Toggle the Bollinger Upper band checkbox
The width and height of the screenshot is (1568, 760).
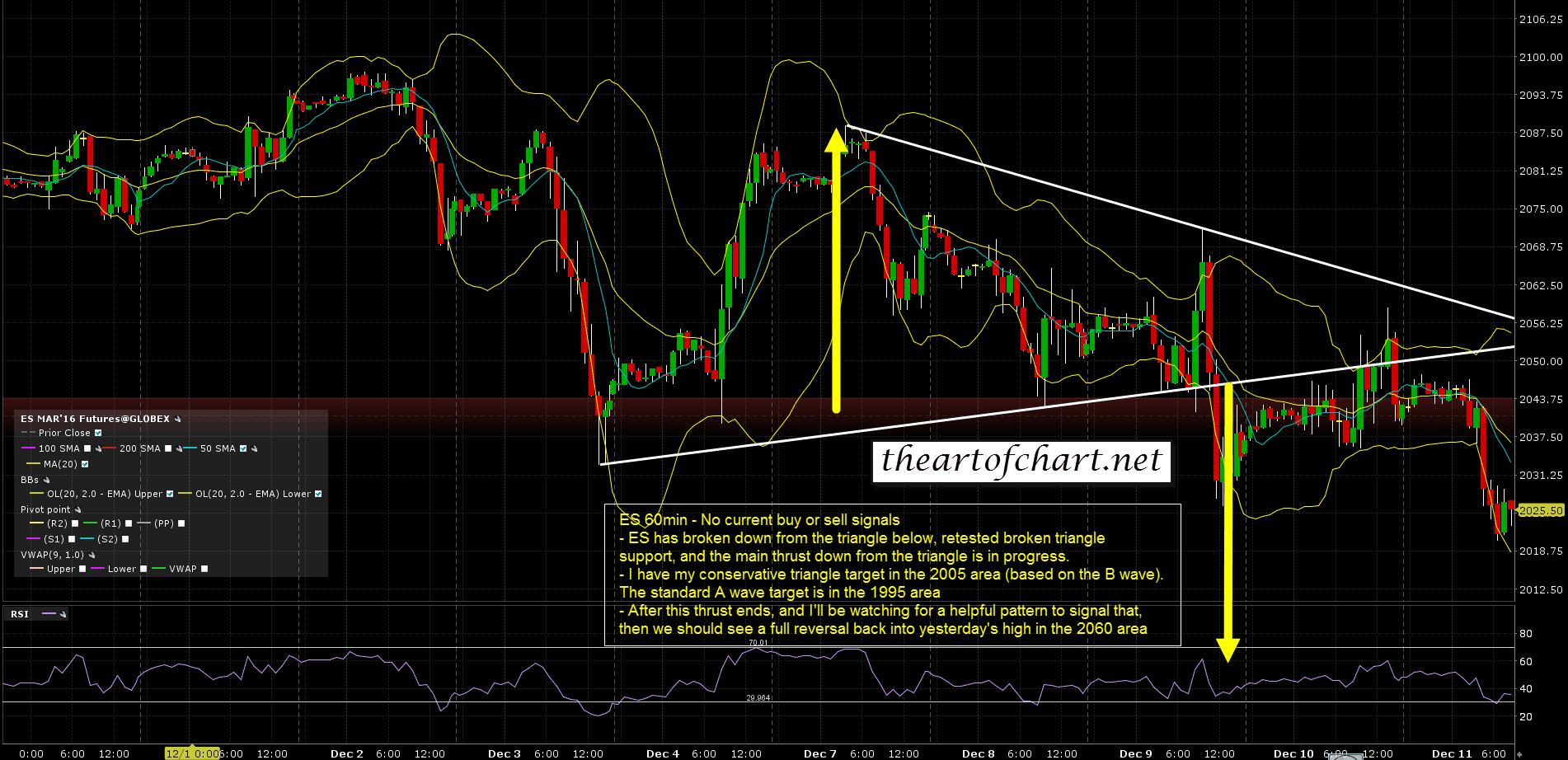pos(170,495)
